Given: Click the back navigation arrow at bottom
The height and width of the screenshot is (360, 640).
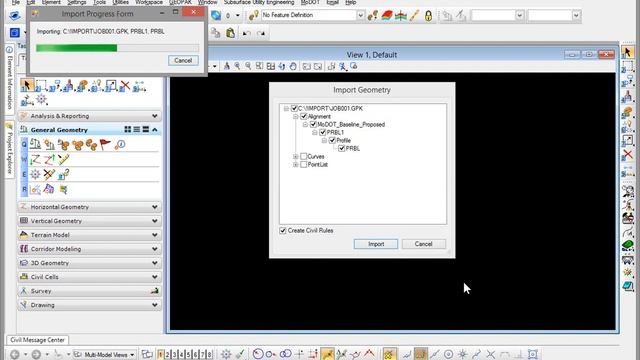Looking at the screenshot, I should pyautogui.click(x=14, y=354).
